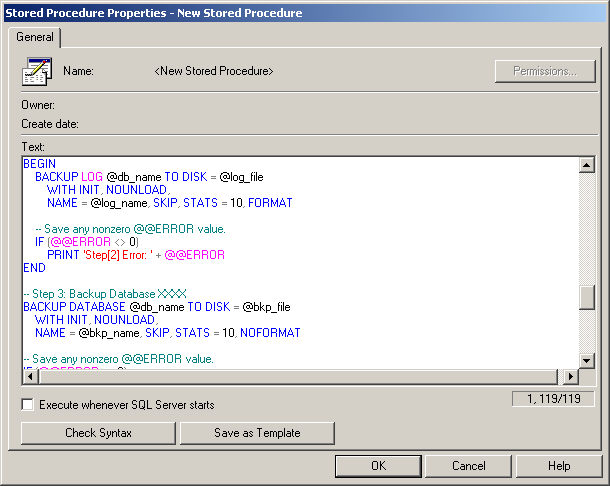Click the Permissions... button
Image resolution: width=610 pixels, height=486 pixels.
[x=545, y=71]
